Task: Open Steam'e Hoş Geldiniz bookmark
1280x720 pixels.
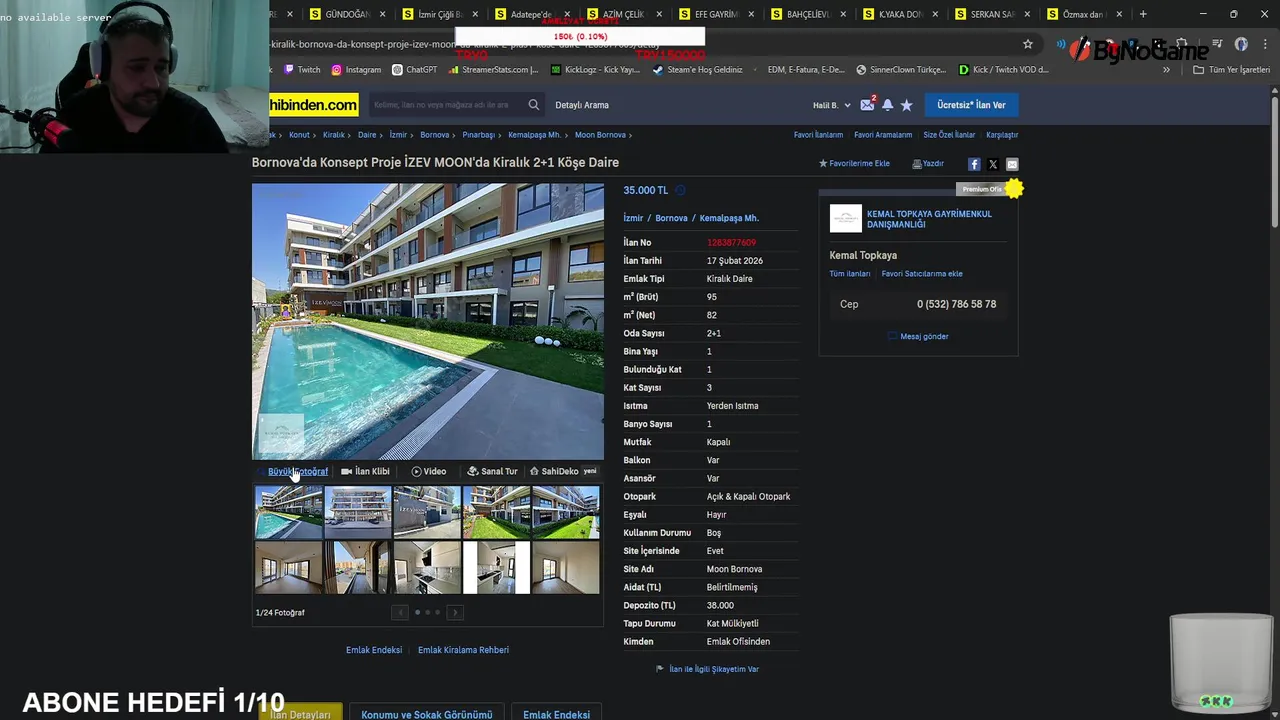Action: click(698, 70)
